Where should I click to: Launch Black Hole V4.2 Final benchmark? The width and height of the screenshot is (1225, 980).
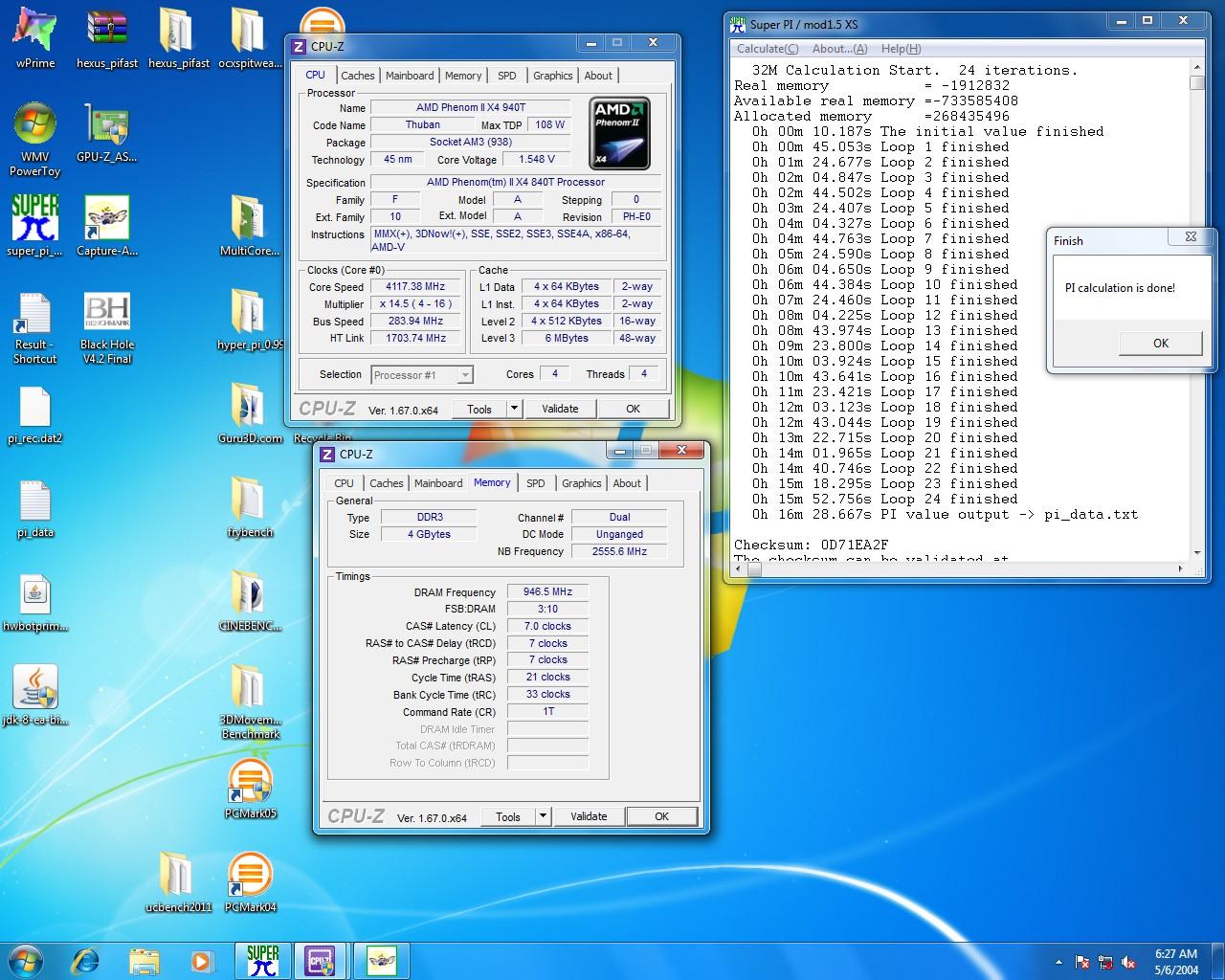(106, 328)
